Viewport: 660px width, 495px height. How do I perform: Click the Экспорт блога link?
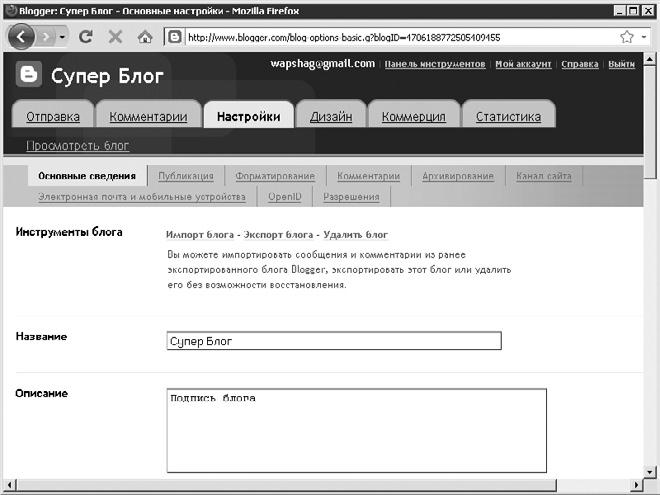[279, 234]
